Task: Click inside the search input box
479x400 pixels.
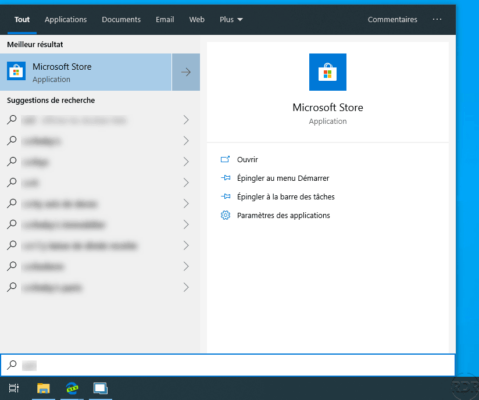Action: [228, 365]
